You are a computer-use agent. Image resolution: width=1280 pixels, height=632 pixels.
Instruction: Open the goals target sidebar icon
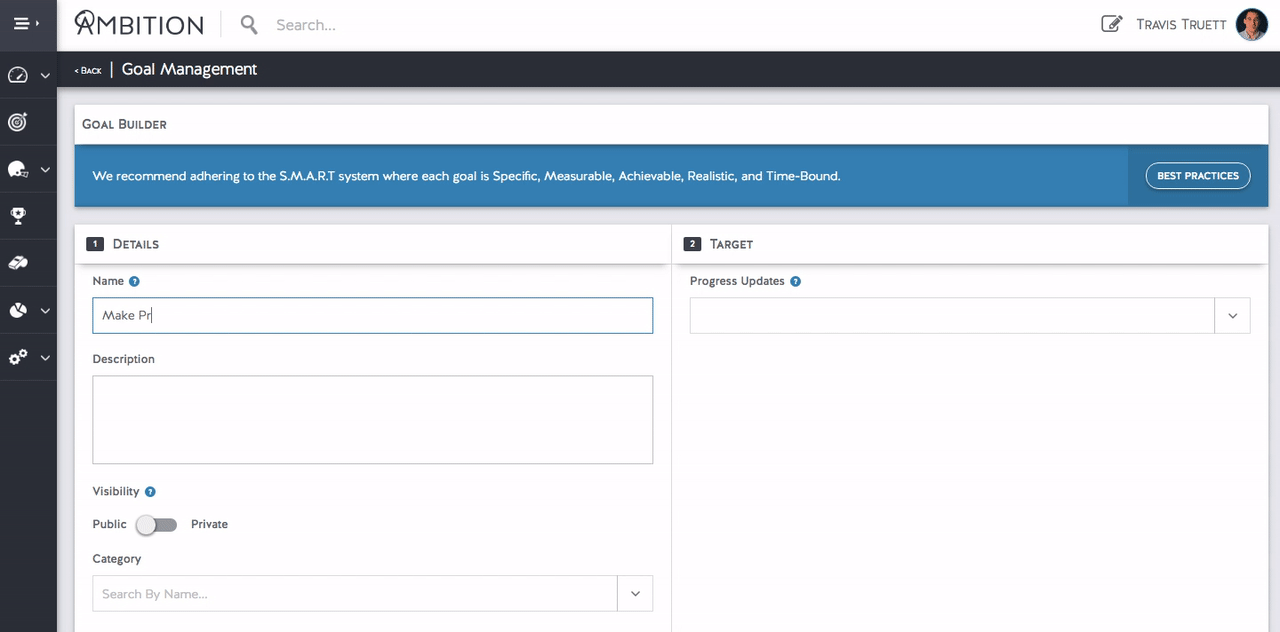[17, 122]
